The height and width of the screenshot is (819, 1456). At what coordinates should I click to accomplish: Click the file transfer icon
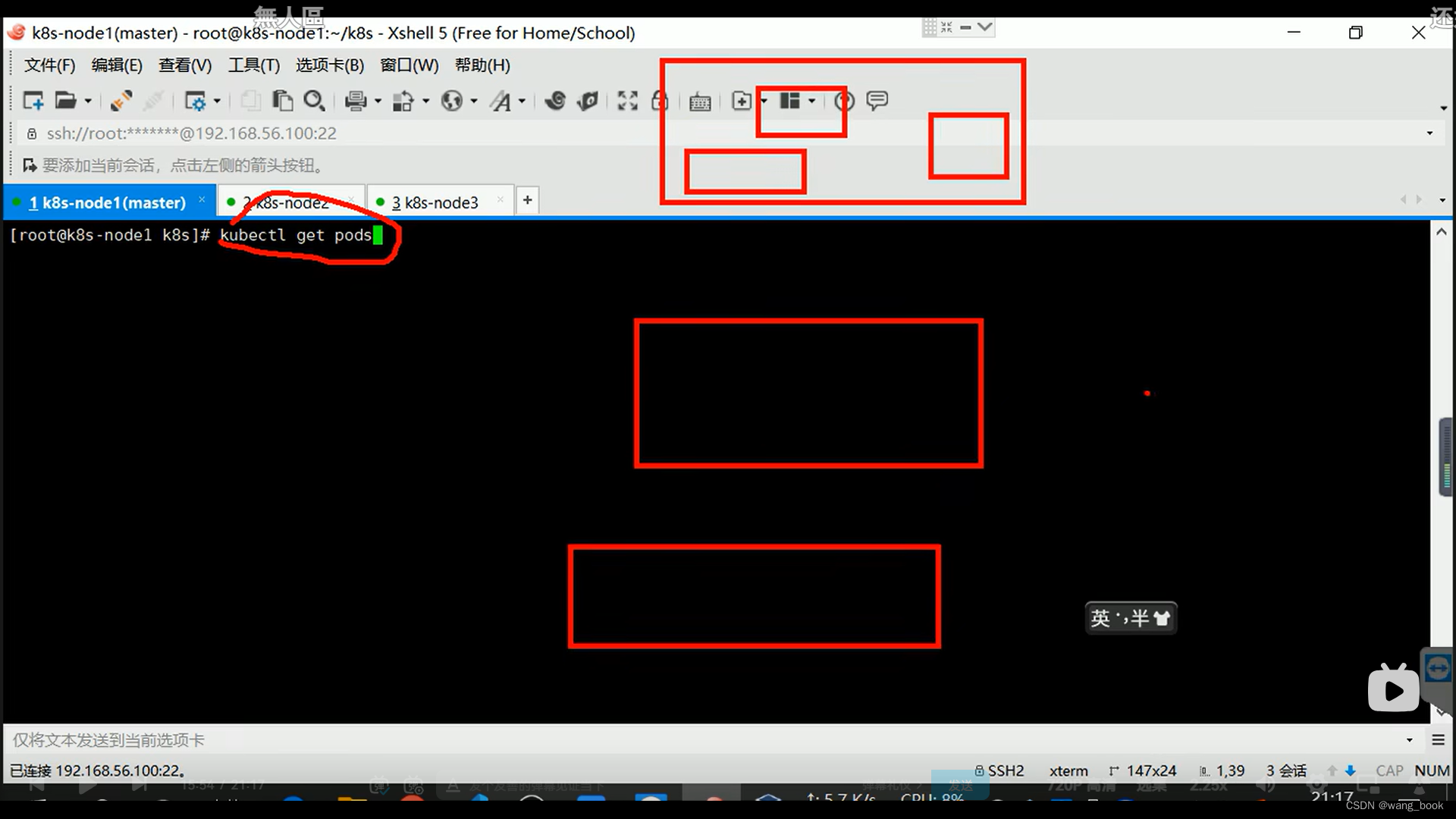(403, 100)
